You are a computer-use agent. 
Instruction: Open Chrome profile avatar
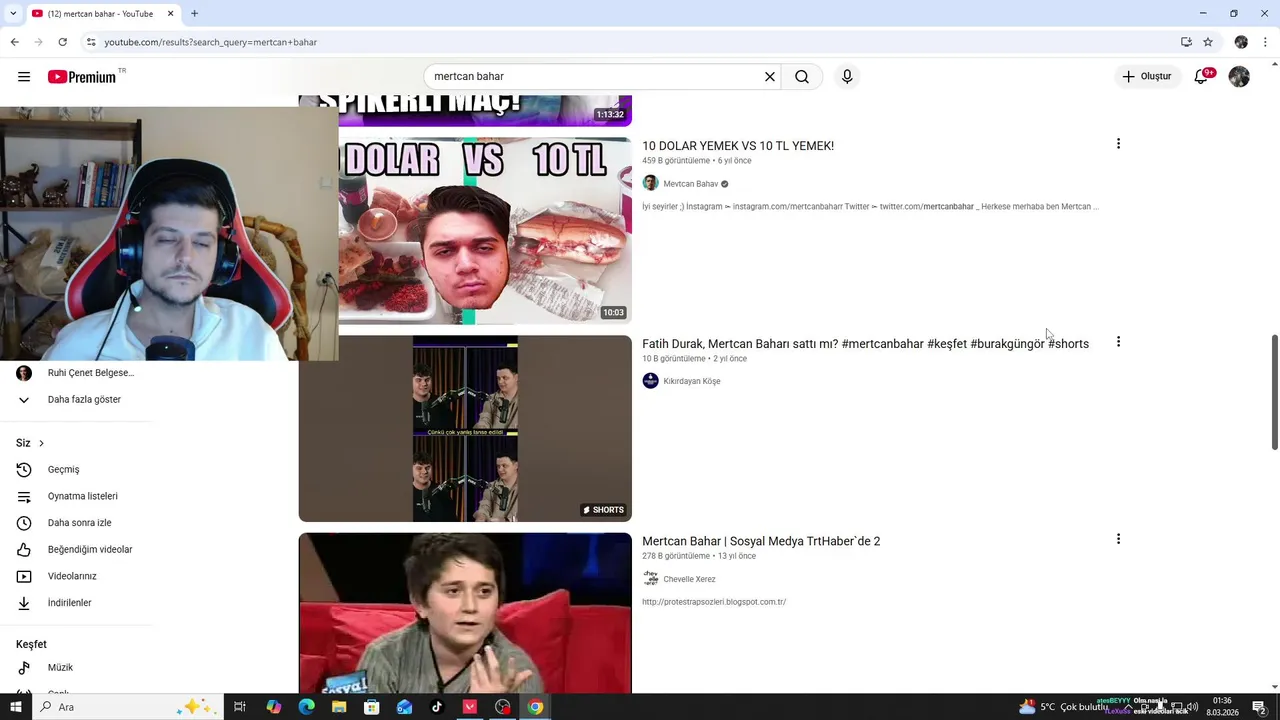pyautogui.click(x=1241, y=42)
